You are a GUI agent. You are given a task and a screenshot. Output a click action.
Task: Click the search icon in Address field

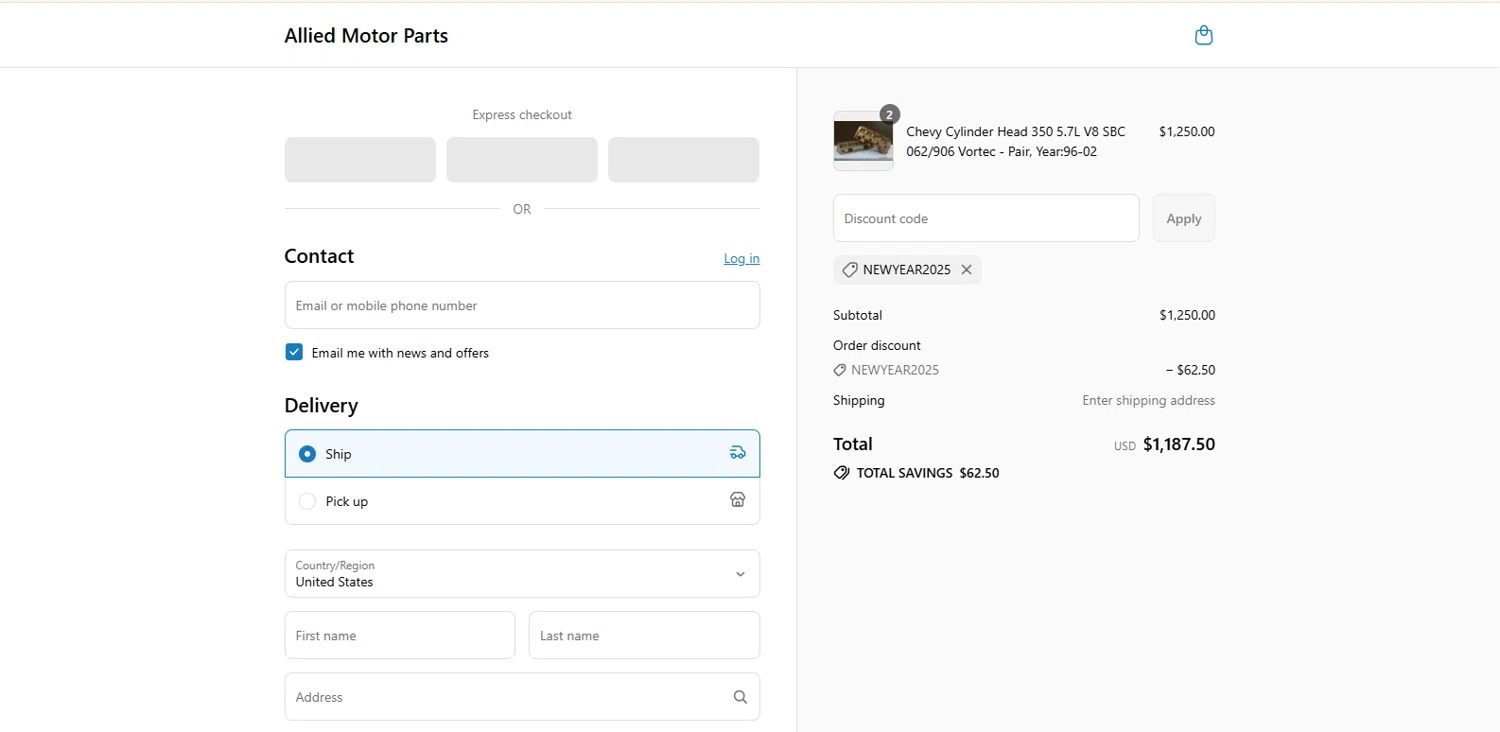coord(740,697)
